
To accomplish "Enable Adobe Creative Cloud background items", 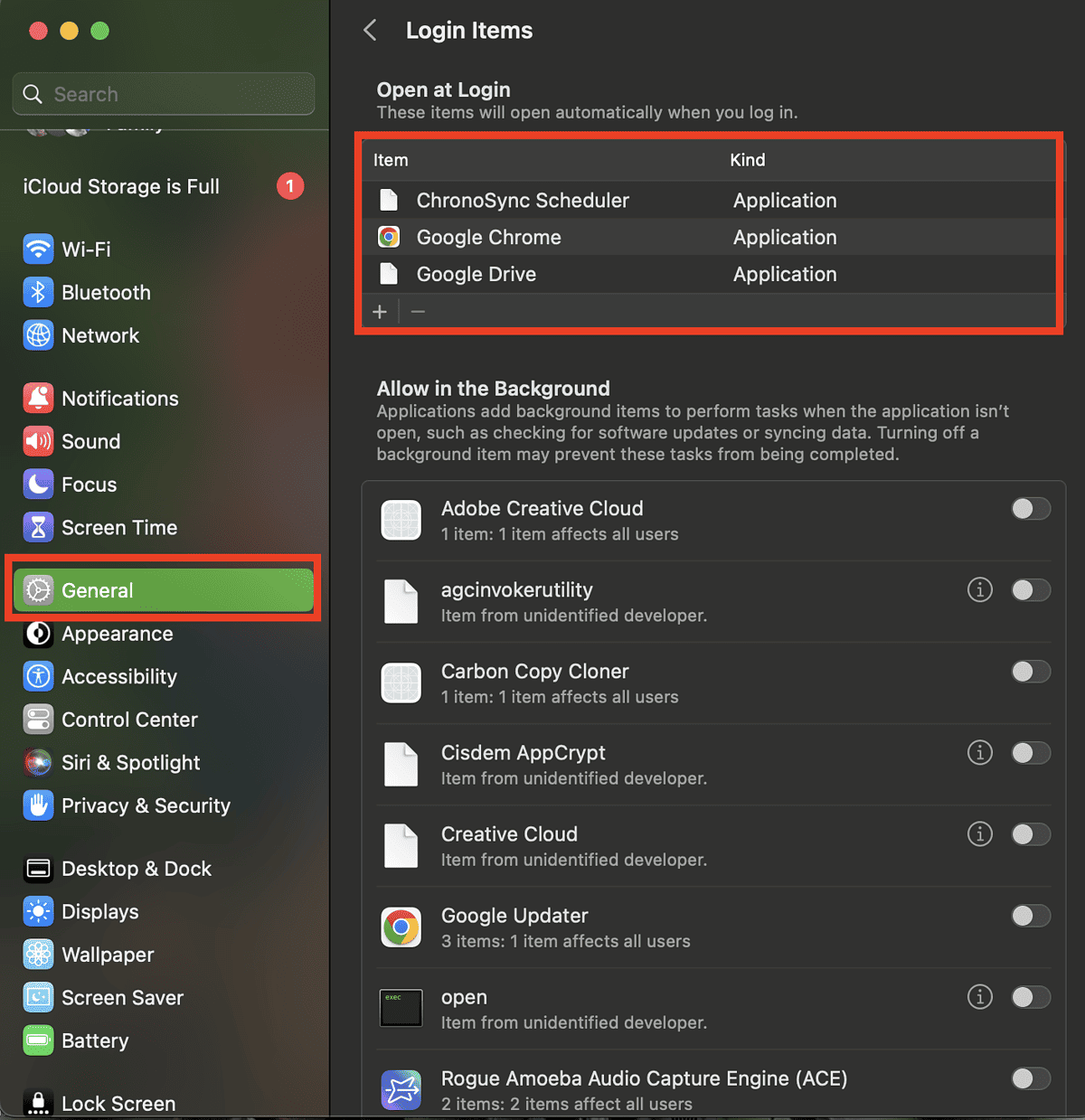I will click(1030, 509).
